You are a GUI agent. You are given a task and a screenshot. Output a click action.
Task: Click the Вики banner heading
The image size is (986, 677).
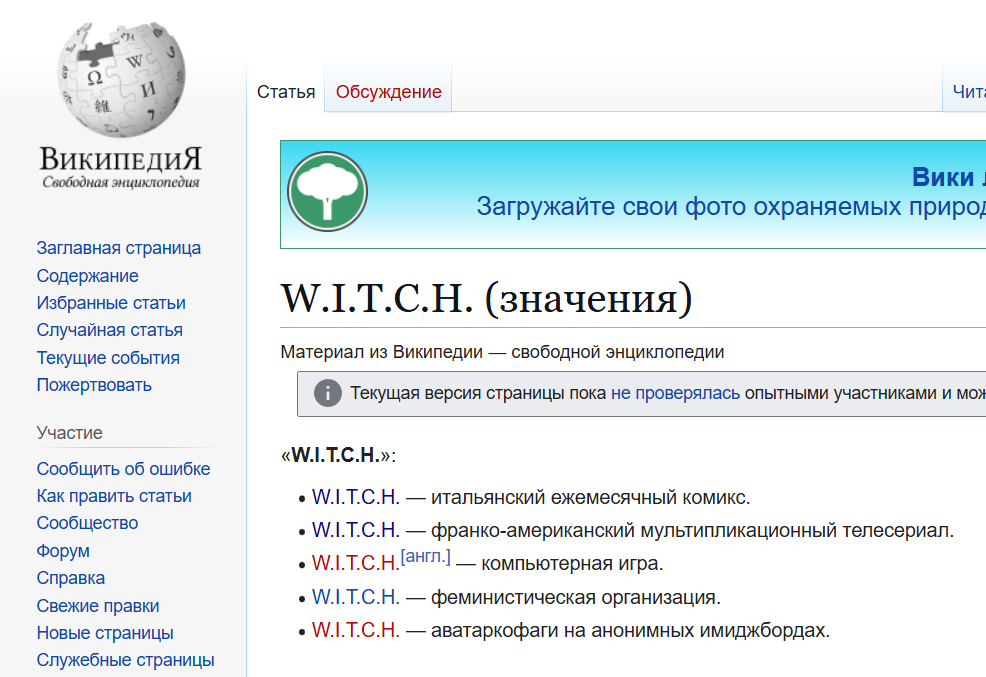(948, 177)
